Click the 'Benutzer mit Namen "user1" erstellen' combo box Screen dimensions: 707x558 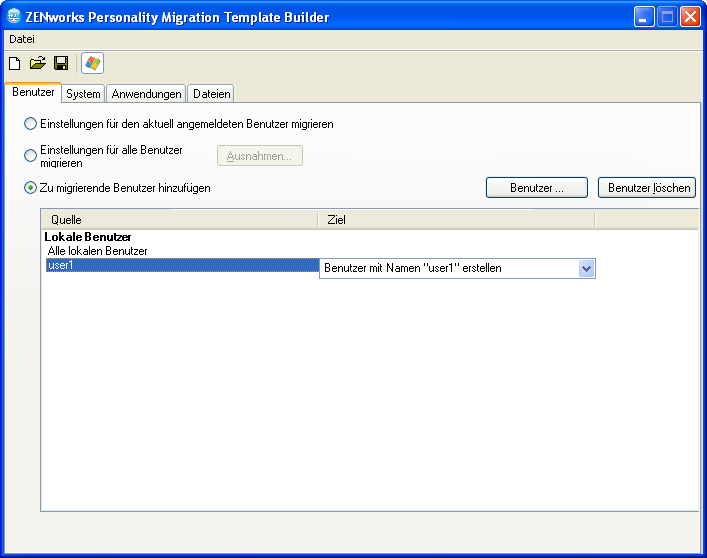click(457, 269)
